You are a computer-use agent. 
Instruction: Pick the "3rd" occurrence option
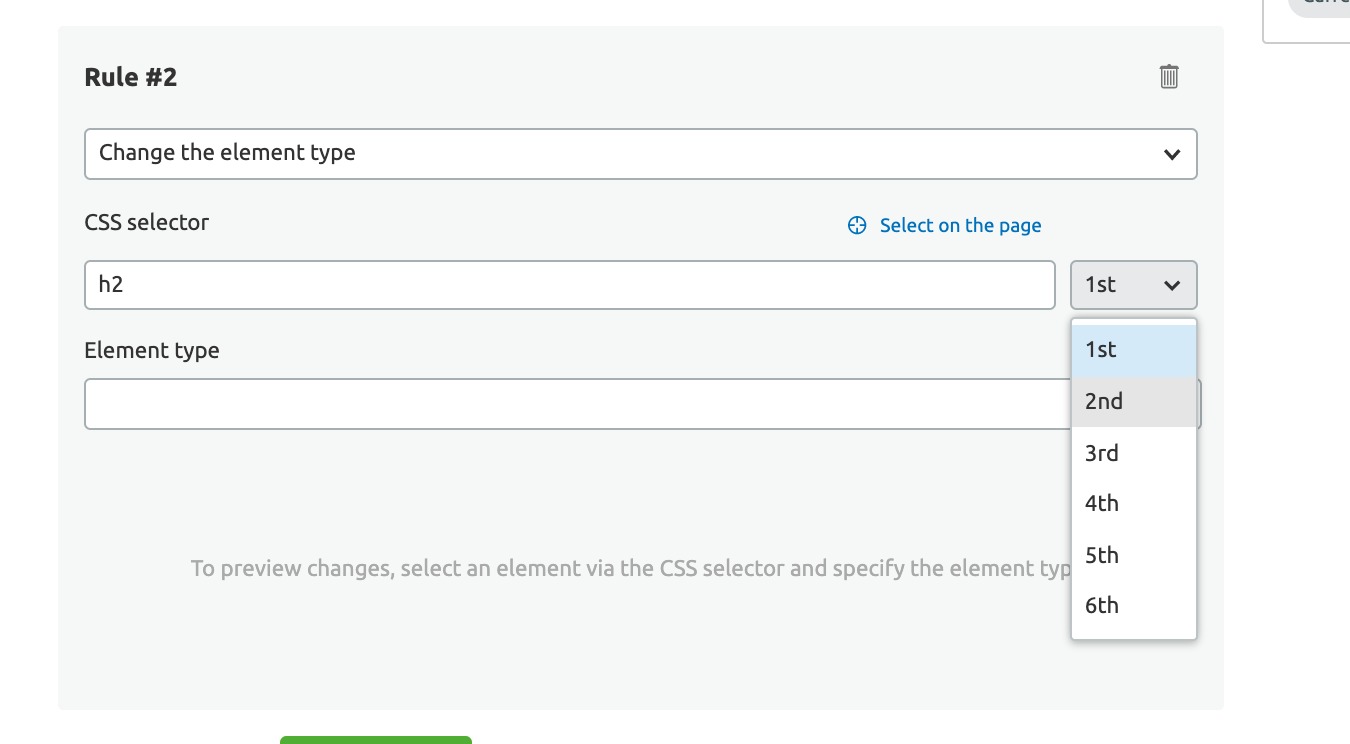tap(1133, 453)
